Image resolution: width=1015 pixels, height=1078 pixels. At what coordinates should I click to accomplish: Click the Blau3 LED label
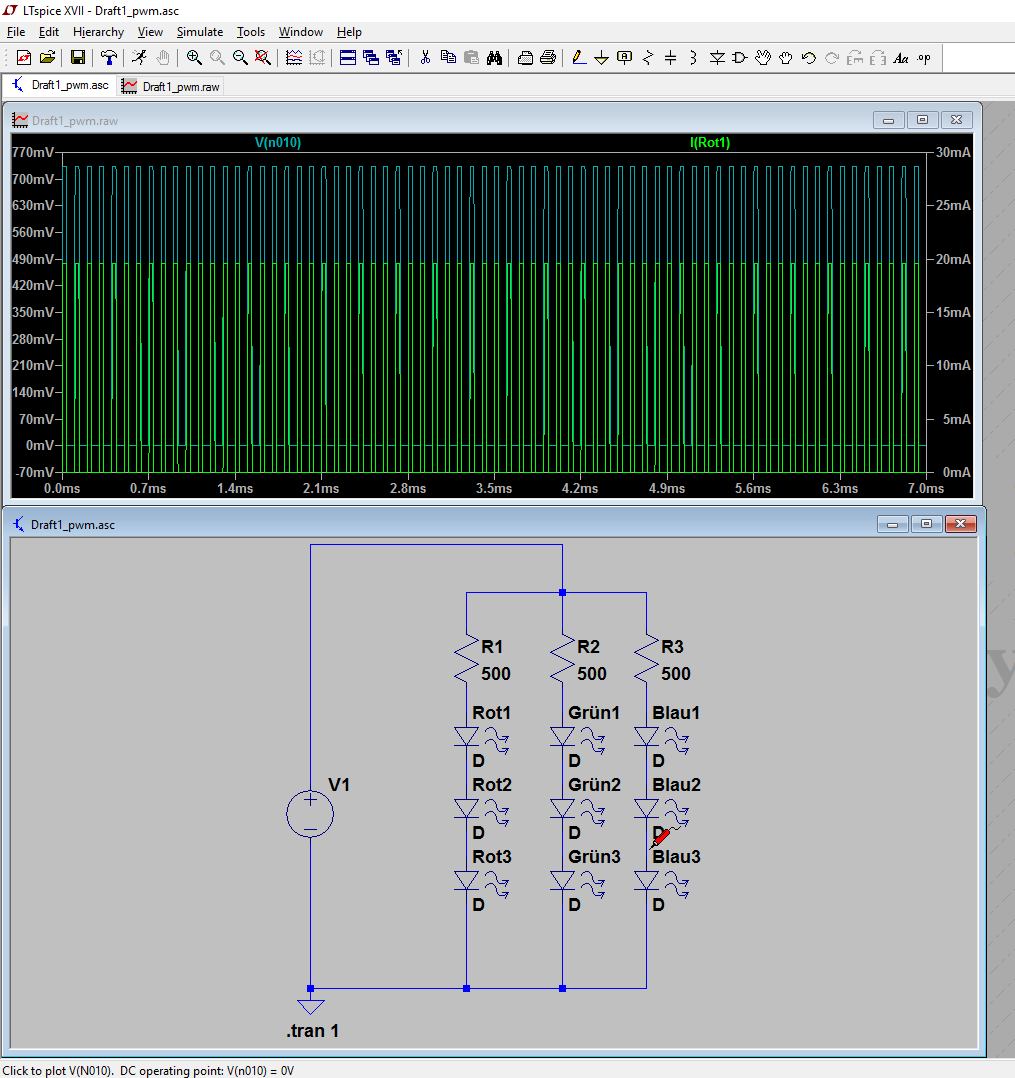pyautogui.click(x=676, y=857)
